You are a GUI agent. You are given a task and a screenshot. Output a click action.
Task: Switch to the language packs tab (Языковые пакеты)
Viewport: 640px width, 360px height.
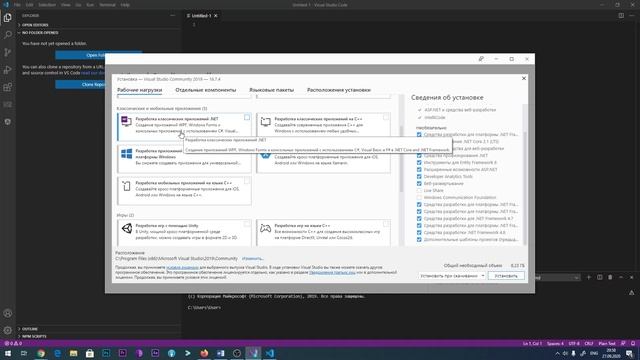pyautogui.click(x=271, y=90)
